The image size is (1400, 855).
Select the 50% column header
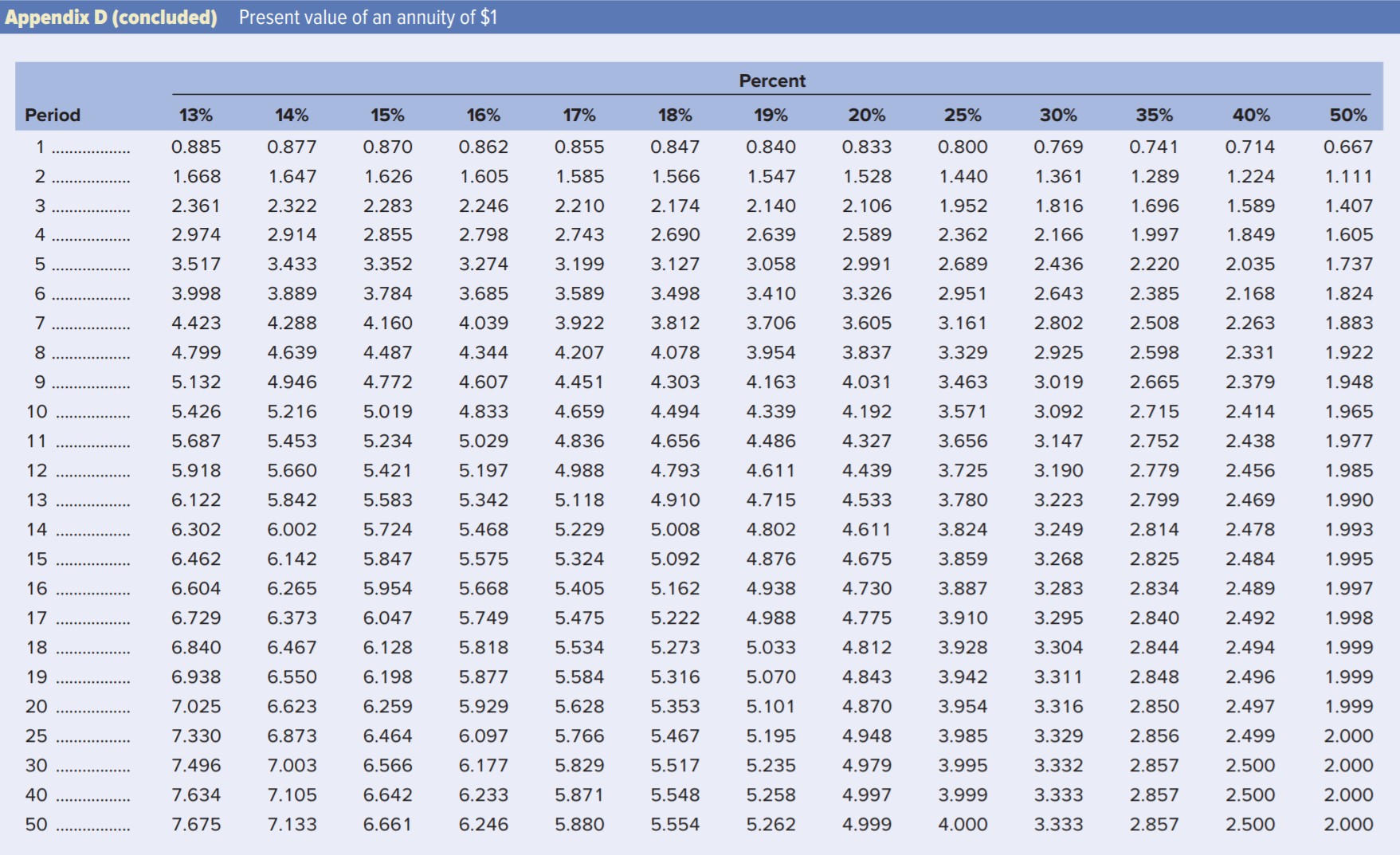pyautogui.click(x=1348, y=115)
